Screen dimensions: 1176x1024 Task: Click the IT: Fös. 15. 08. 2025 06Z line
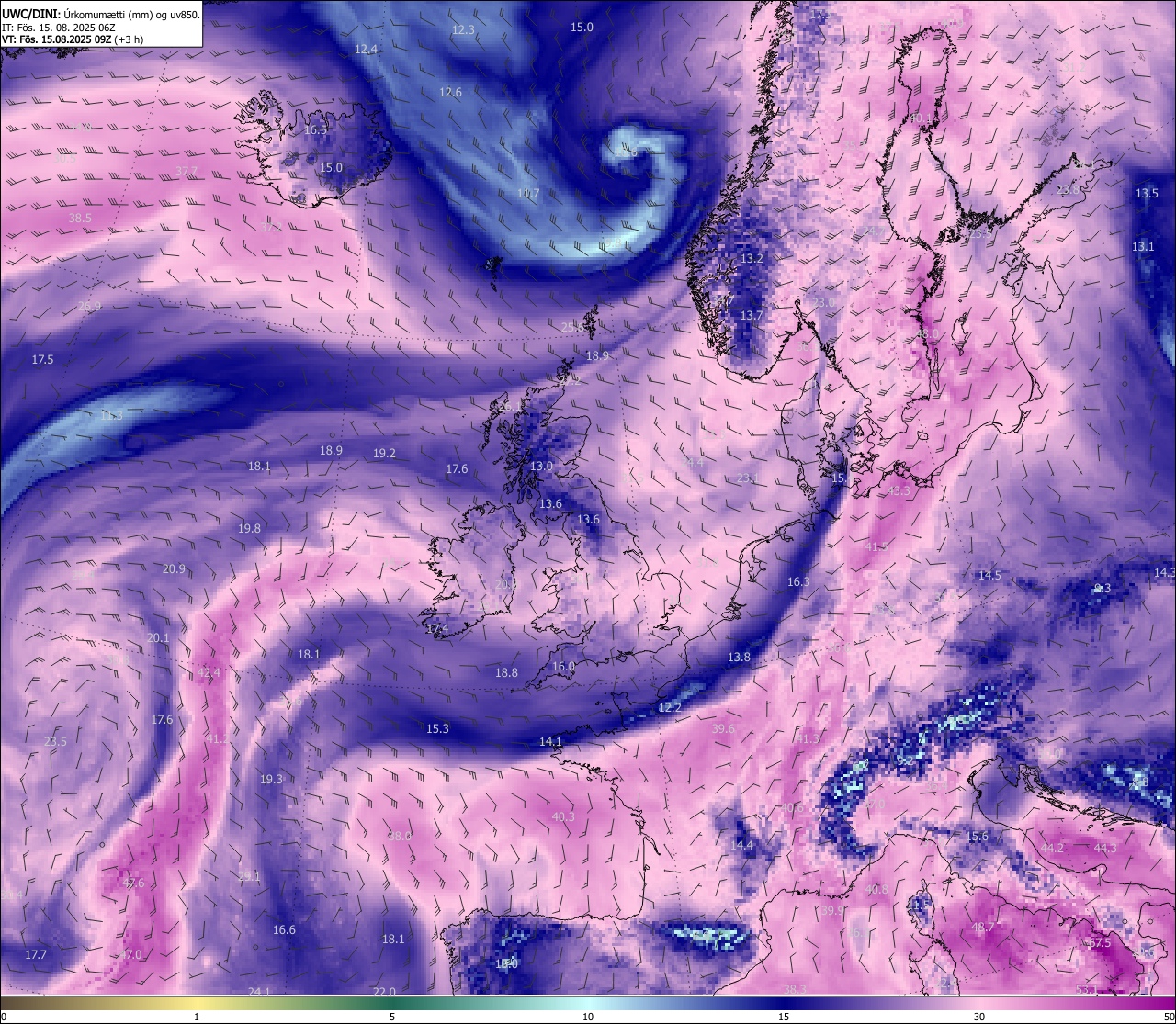tap(58, 28)
